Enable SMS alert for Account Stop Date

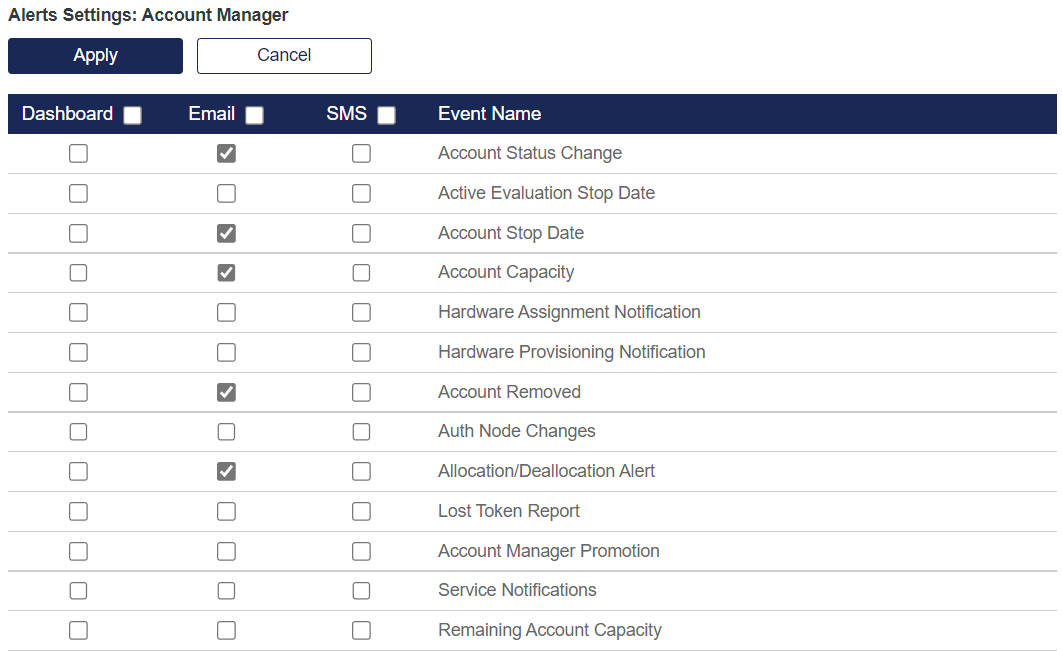click(361, 233)
